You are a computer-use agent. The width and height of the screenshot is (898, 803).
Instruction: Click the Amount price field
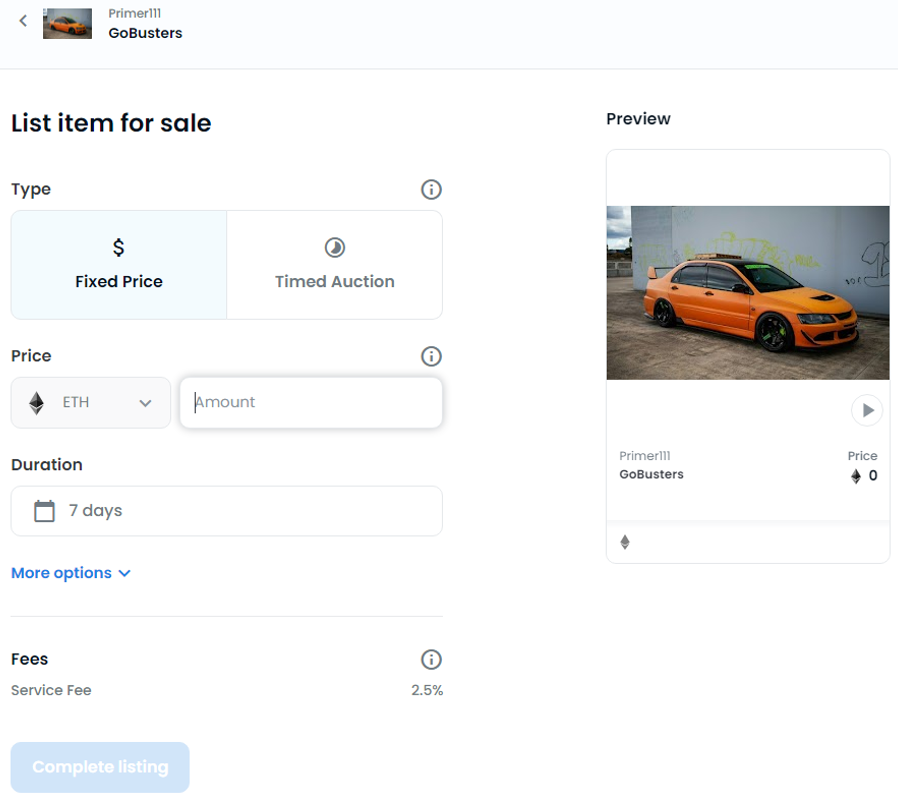(311, 403)
